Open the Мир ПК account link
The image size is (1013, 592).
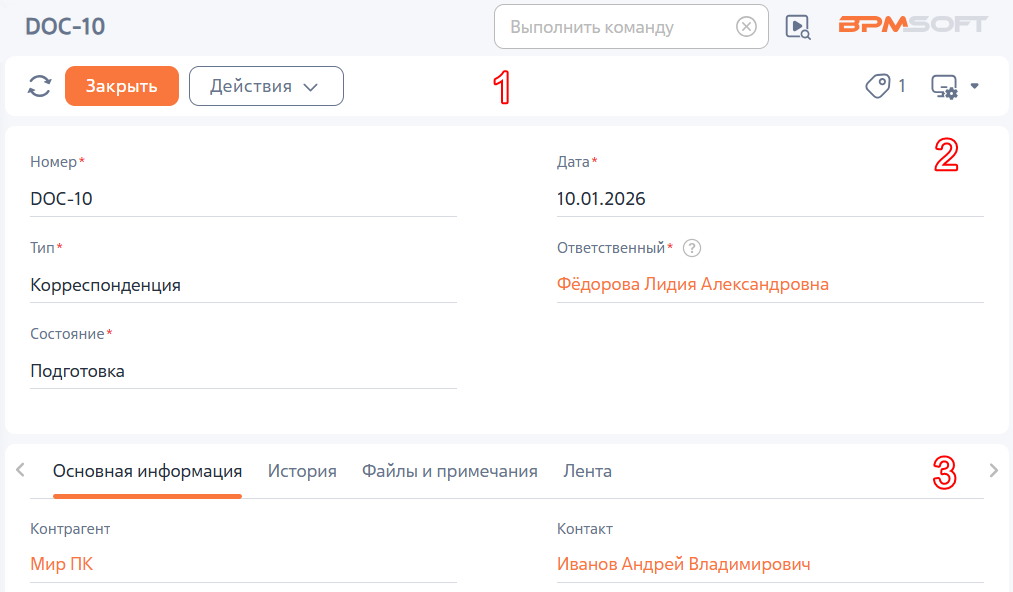(x=62, y=564)
